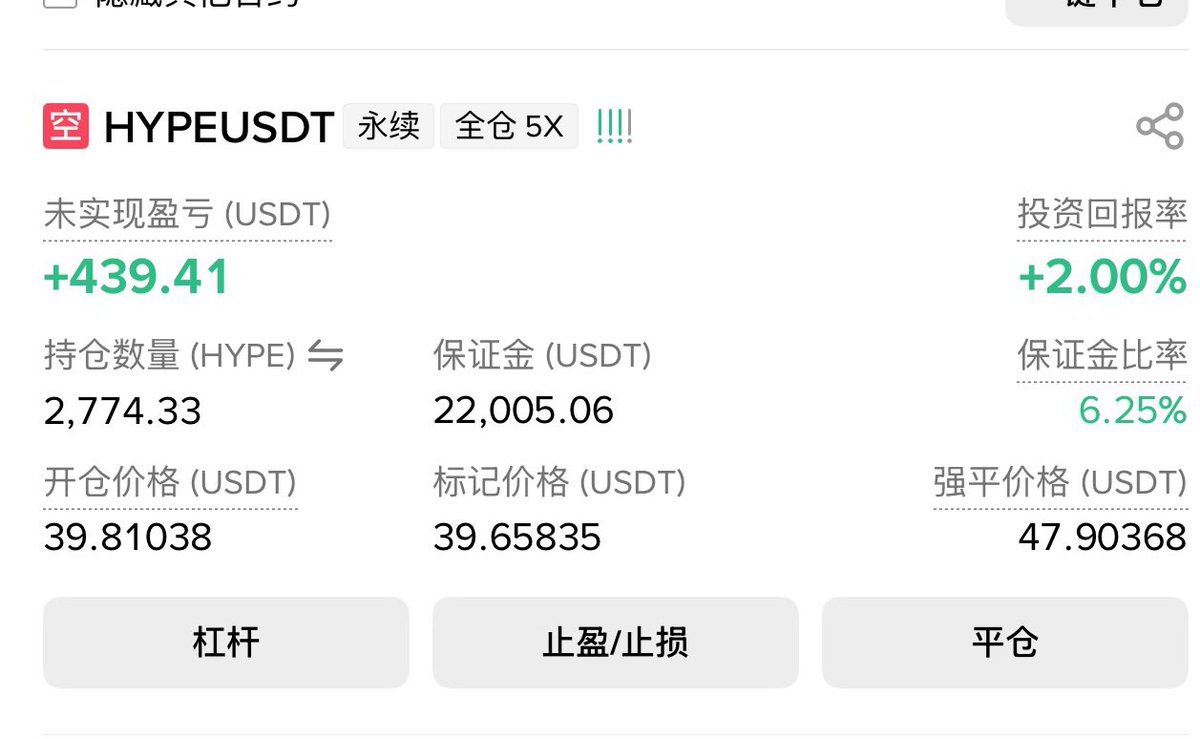
Task: Tap the green signal bars indicator
Action: point(614,127)
